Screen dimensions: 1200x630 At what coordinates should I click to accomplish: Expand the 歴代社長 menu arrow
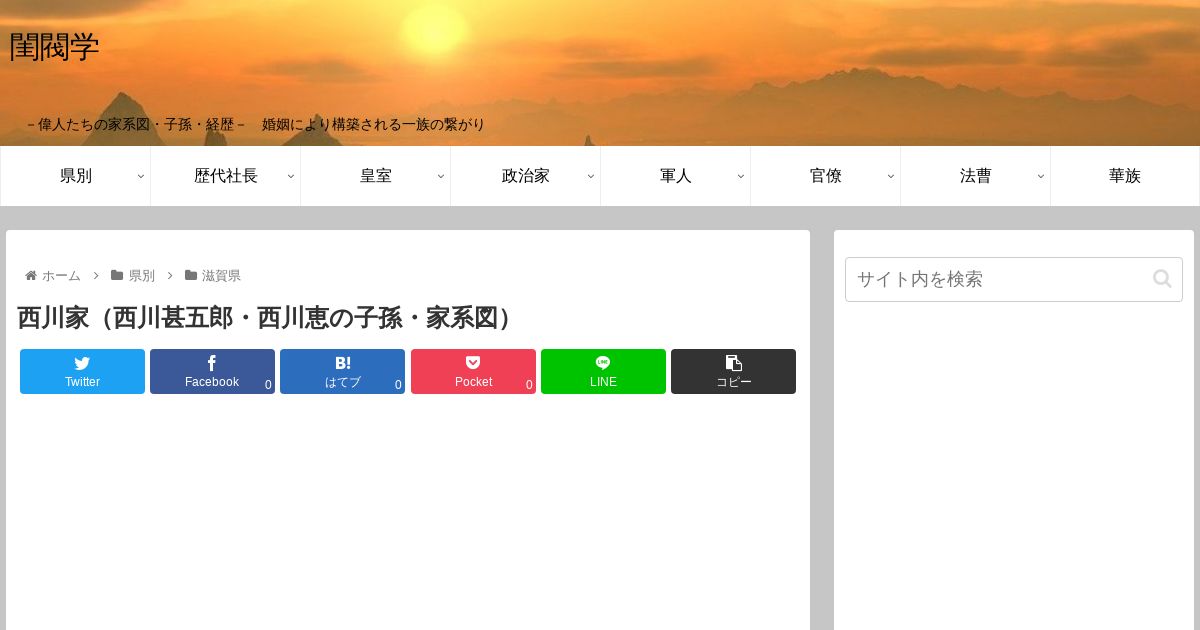coord(290,176)
